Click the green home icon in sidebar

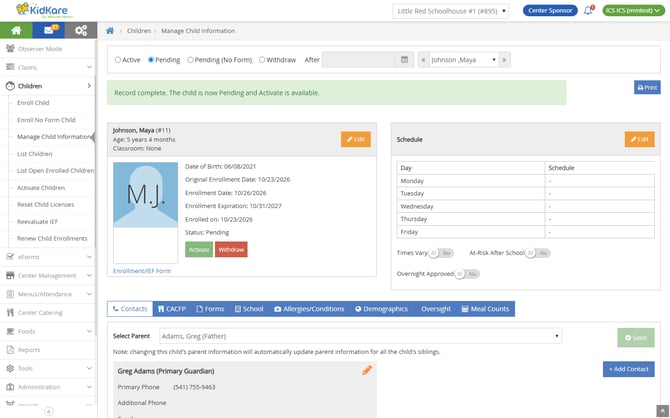pos(16,30)
